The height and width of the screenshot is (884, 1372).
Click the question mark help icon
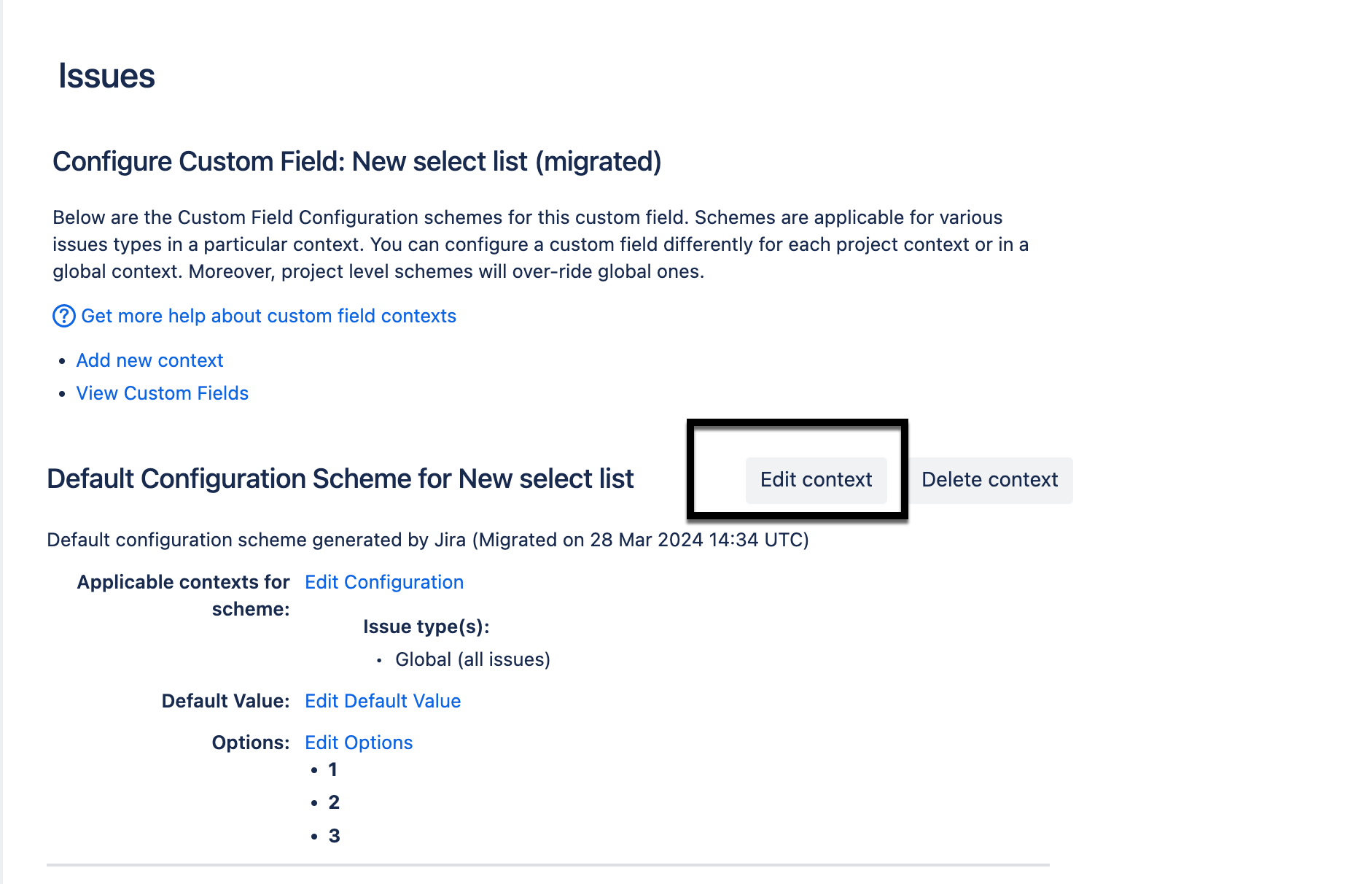pyautogui.click(x=63, y=316)
